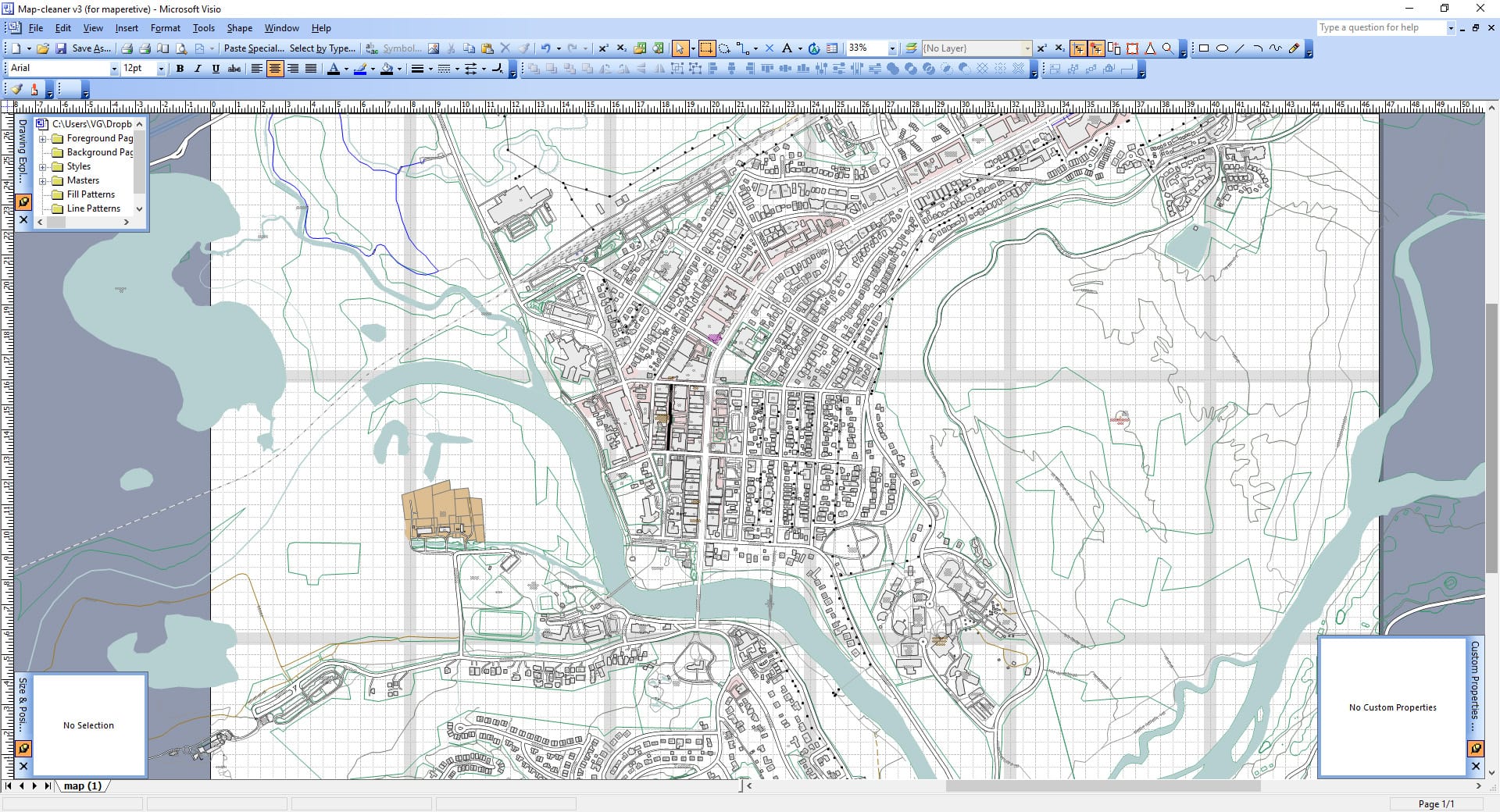
Task: Open the Font Color swatch picker
Action: coord(346,69)
